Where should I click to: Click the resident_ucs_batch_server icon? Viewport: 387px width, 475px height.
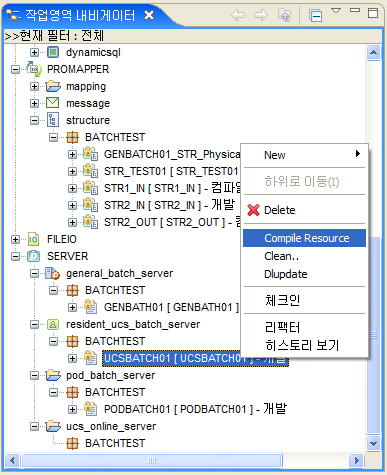click(53, 324)
